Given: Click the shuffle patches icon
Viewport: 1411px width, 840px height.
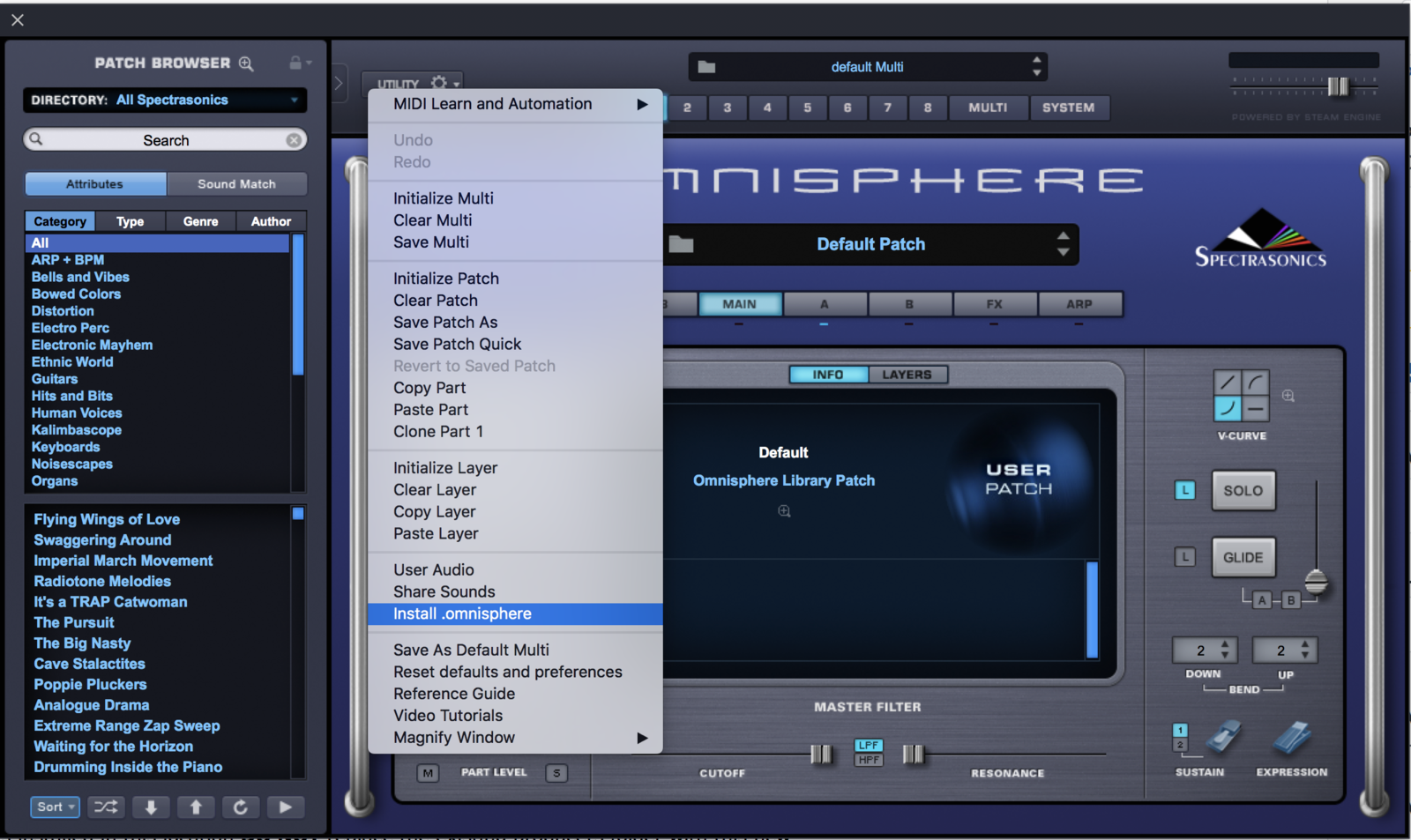Looking at the screenshot, I should tap(106, 807).
